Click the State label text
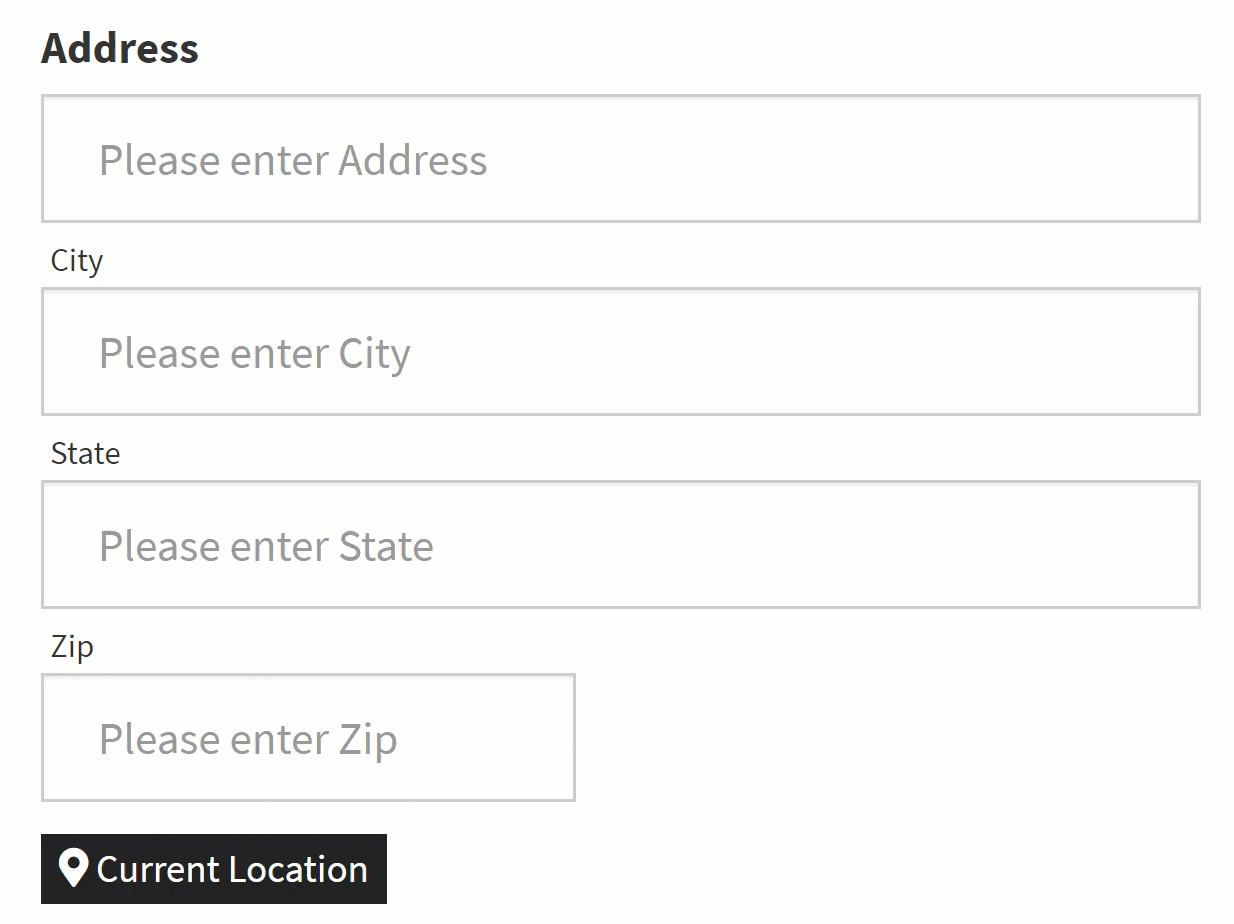 [86, 454]
